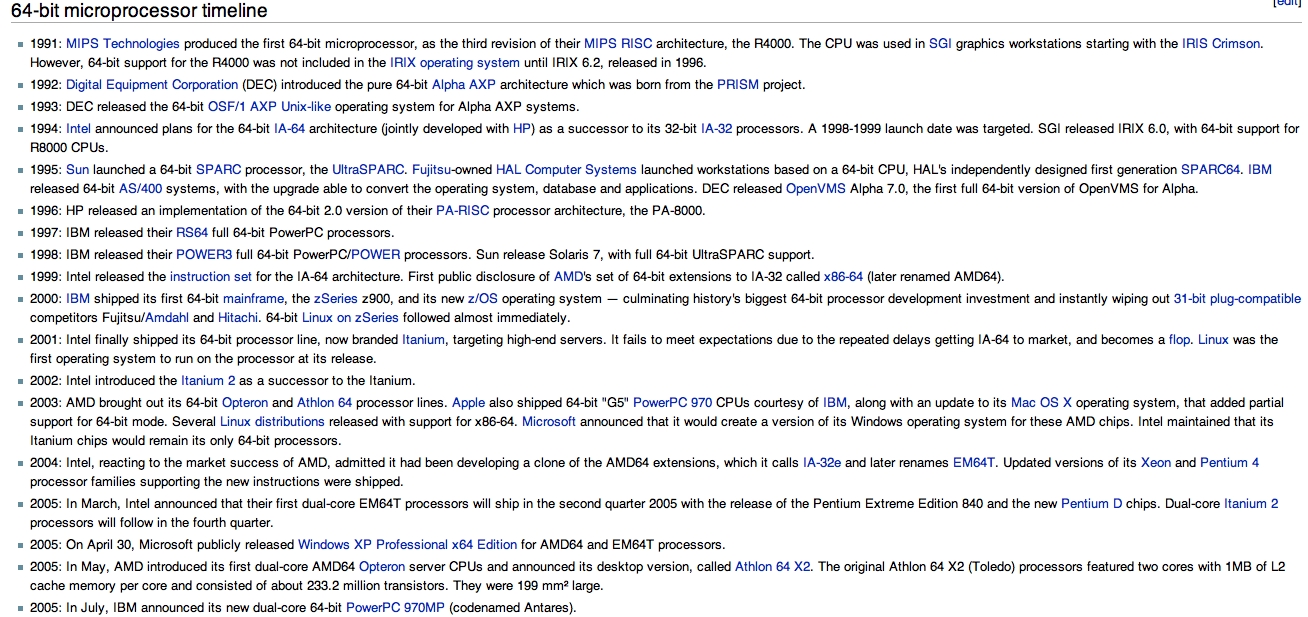
Task: Click the instruction set link
Action: [211, 277]
